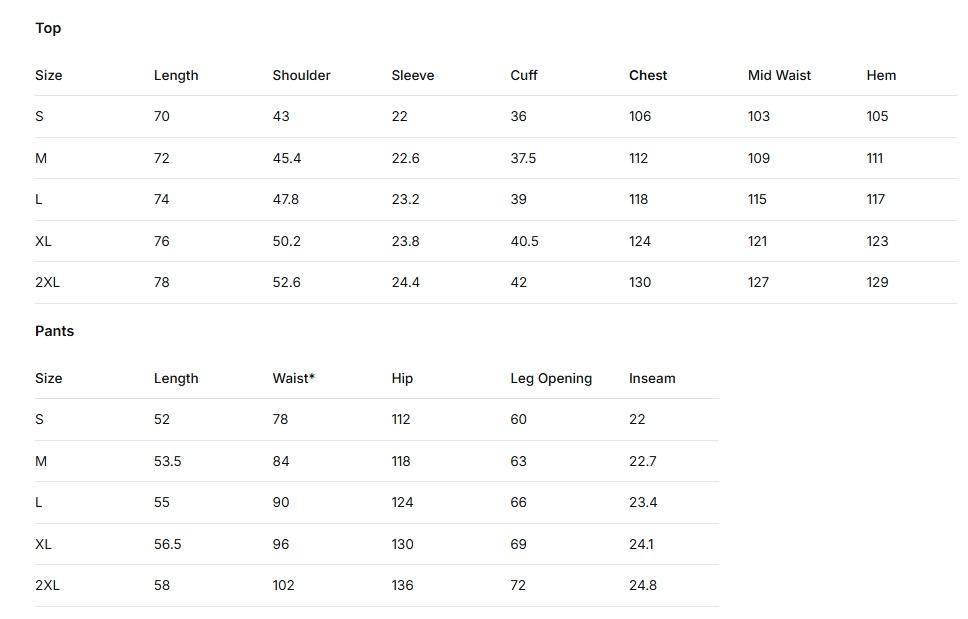Click shoulder value 47.8 in Top table
The width and height of the screenshot is (968, 619).
(x=285, y=199)
